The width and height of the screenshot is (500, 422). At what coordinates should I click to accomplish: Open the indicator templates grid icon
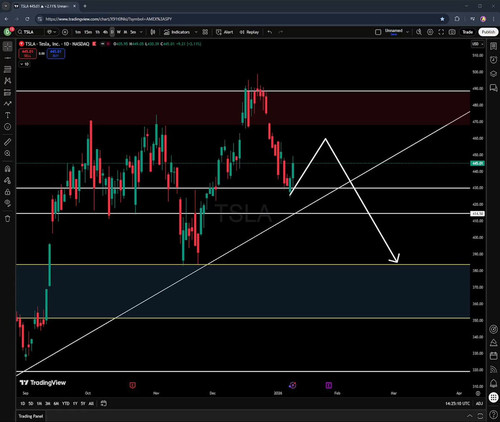click(205, 32)
